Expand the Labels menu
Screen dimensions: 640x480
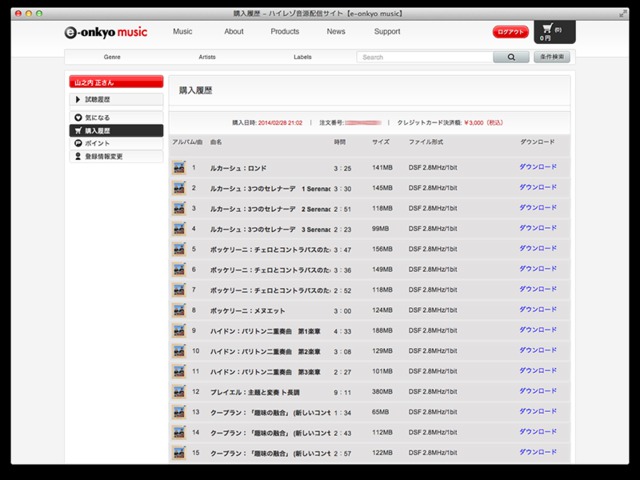tap(302, 58)
